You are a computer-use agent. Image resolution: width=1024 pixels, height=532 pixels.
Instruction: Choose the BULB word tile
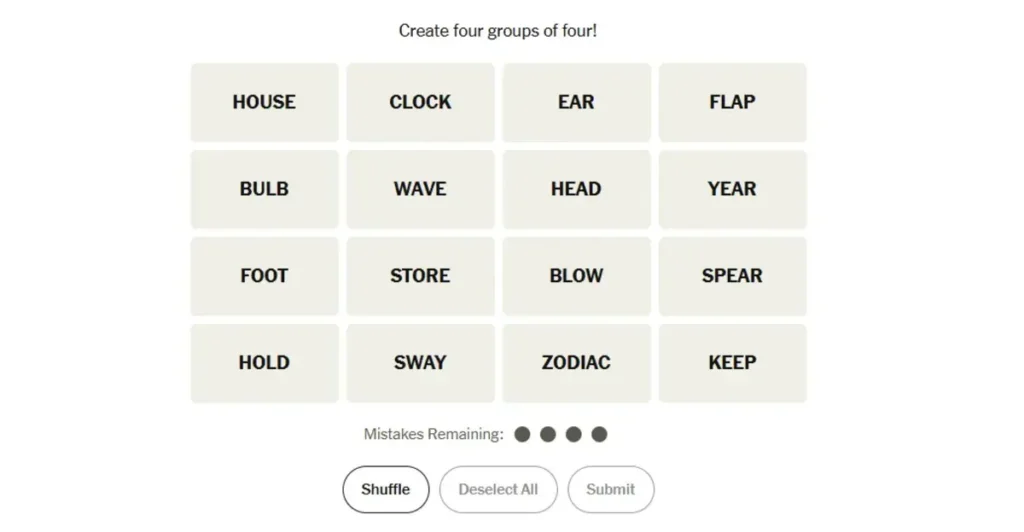click(x=264, y=189)
